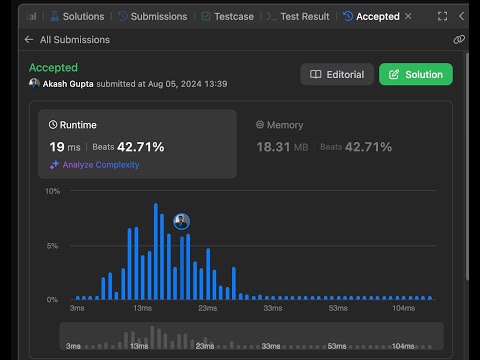Image resolution: width=480 pixels, height=360 pixels.
Task: Open the Testcase tab
Action: 228,16
